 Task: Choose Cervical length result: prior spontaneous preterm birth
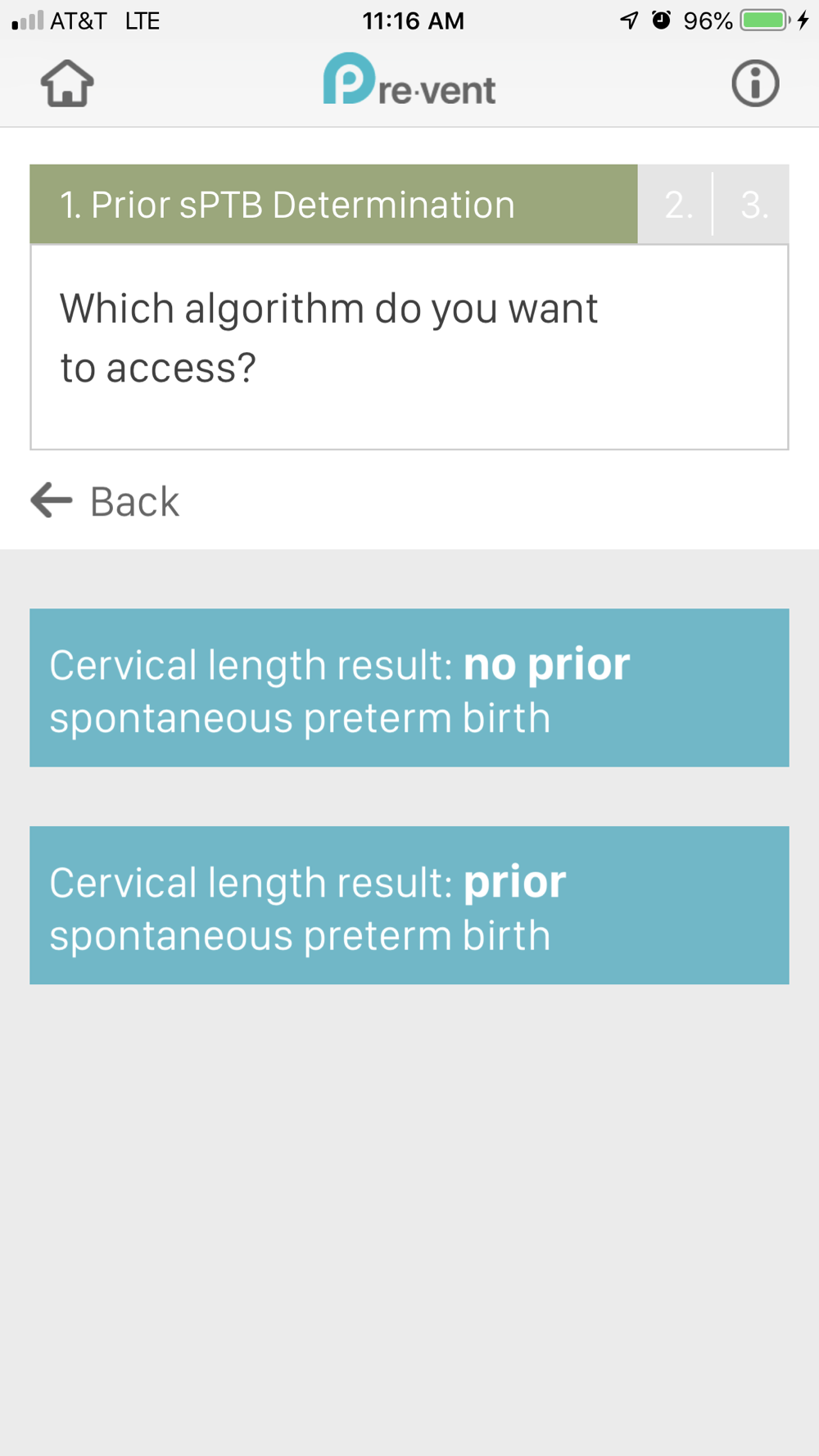tap(409, 905)
